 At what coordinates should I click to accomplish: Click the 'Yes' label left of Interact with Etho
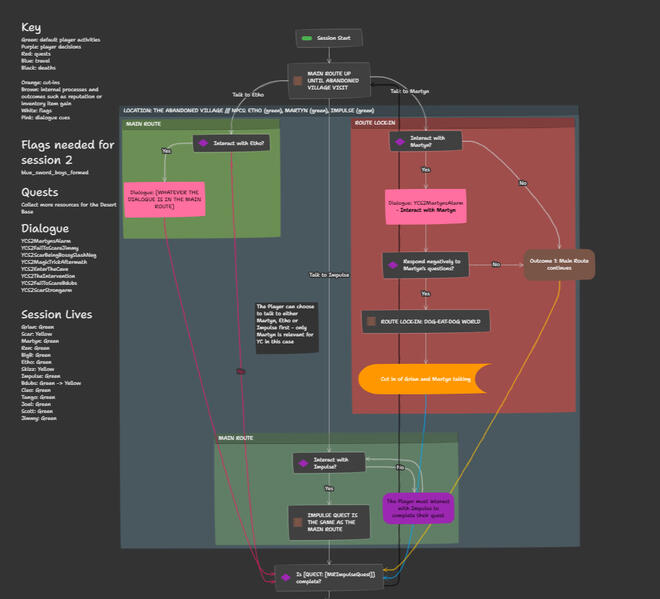coord(166,151)
